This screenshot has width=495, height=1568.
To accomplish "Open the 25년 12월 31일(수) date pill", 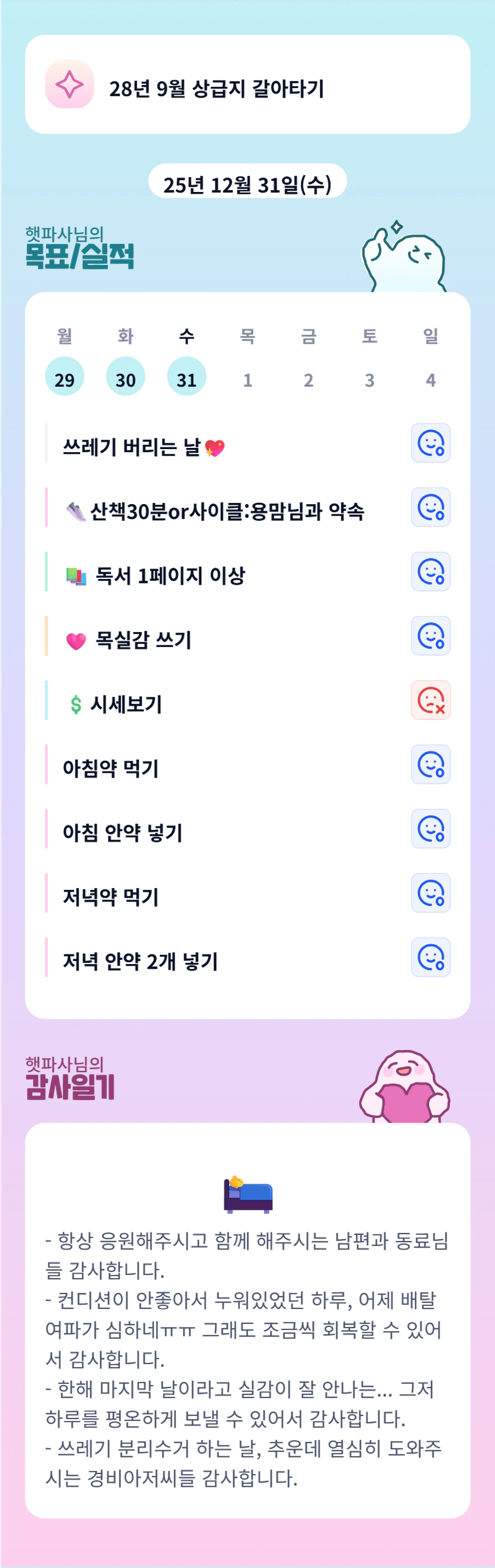I will click(248, 183).
